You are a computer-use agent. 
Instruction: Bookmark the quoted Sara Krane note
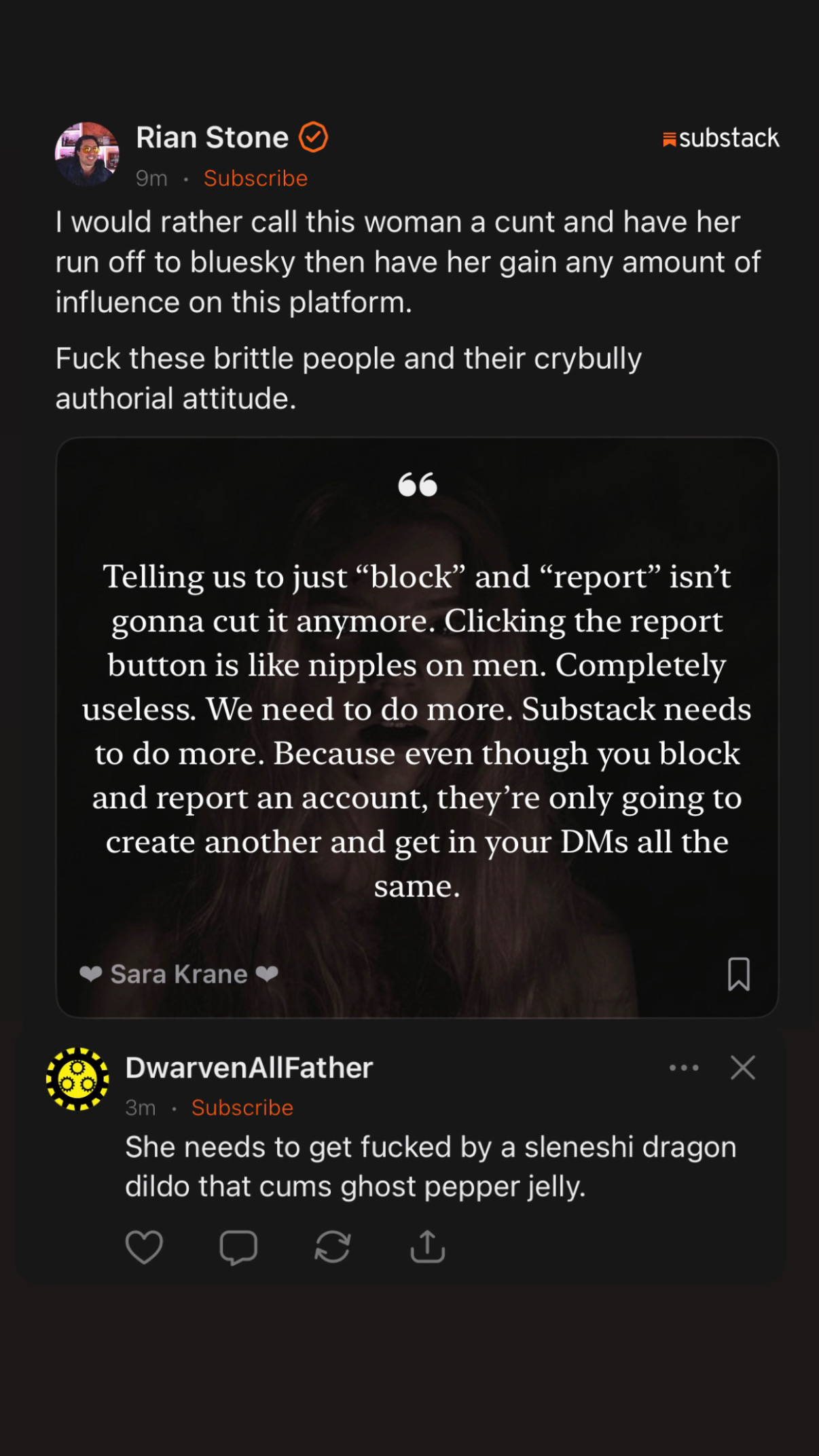pyautogui.click(x=739, y=974)
